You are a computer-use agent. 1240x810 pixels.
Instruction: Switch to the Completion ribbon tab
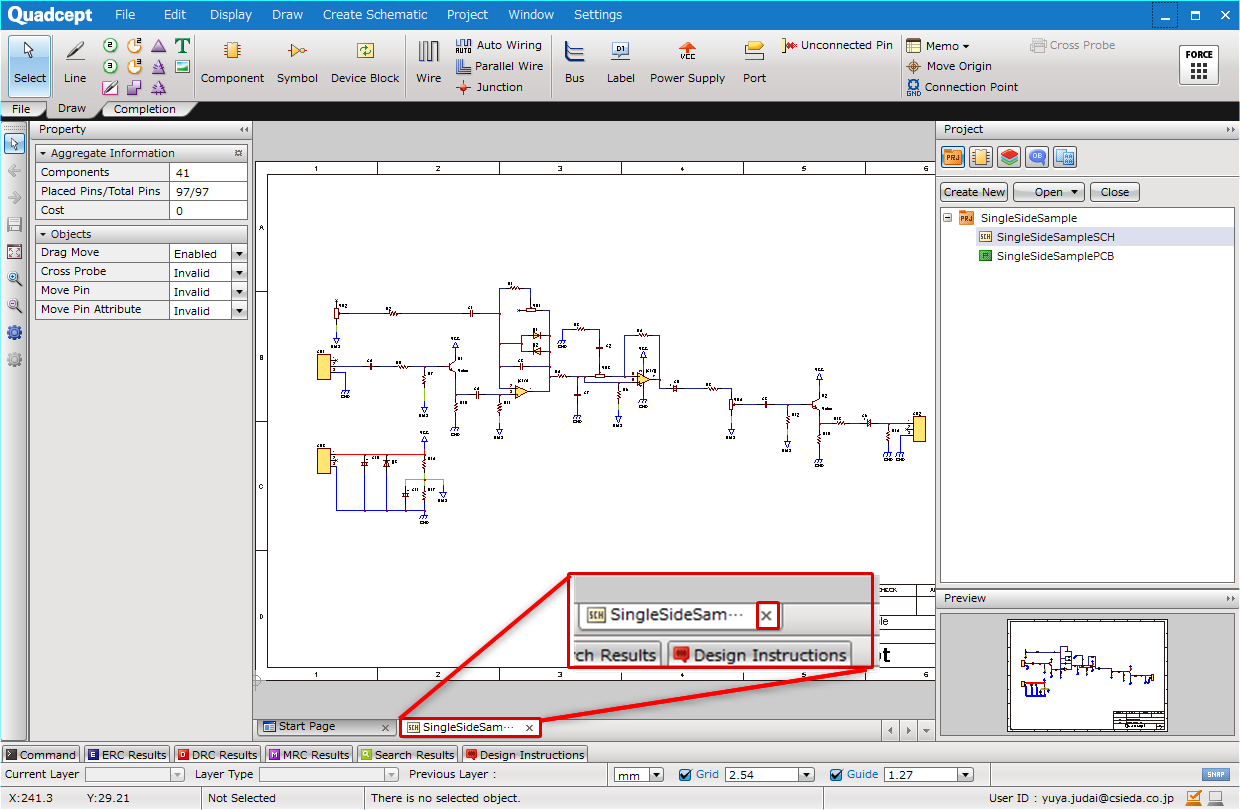[x=145, y=109]
